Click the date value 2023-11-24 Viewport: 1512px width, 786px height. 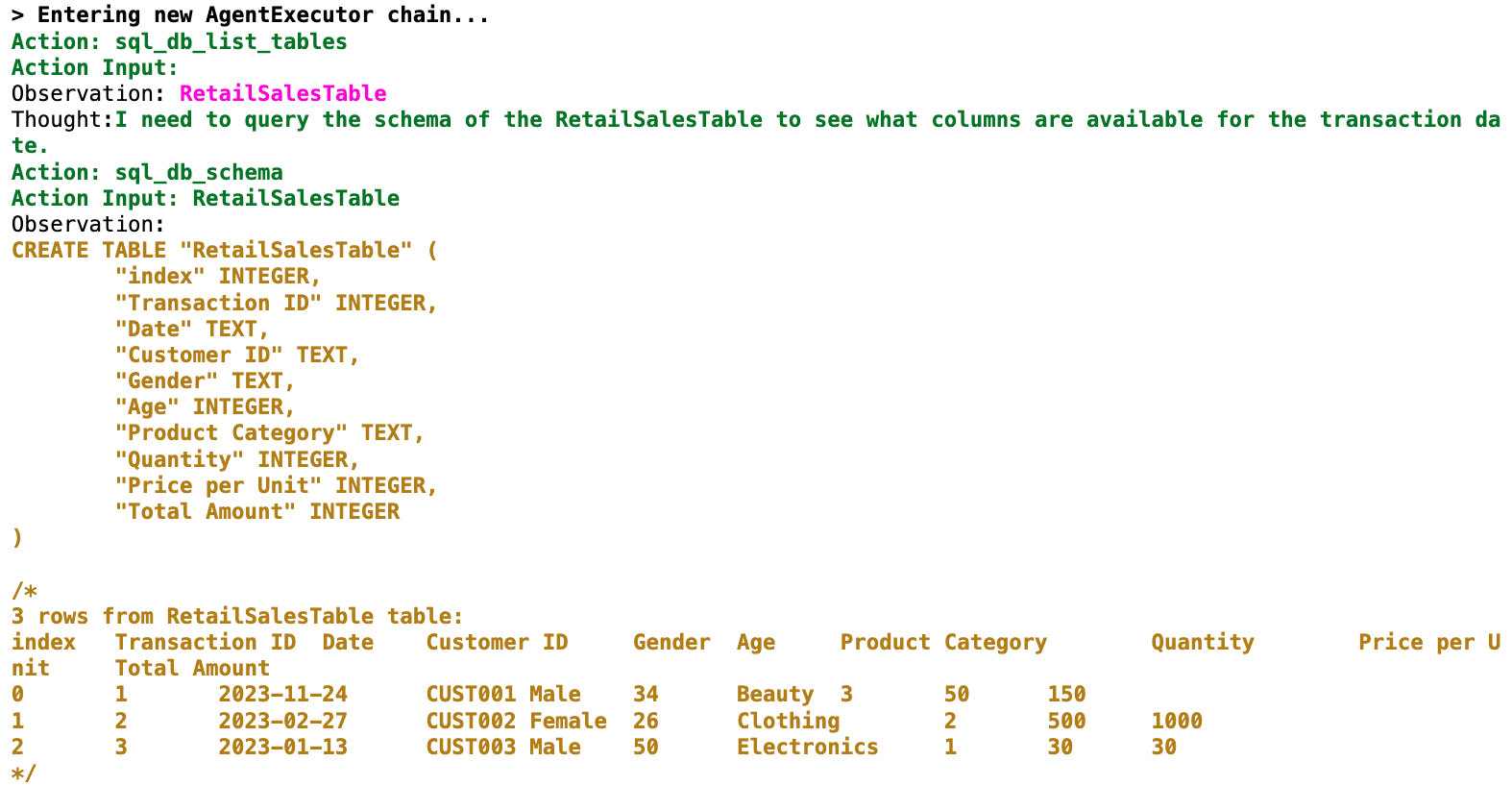[x=282, y=694]
